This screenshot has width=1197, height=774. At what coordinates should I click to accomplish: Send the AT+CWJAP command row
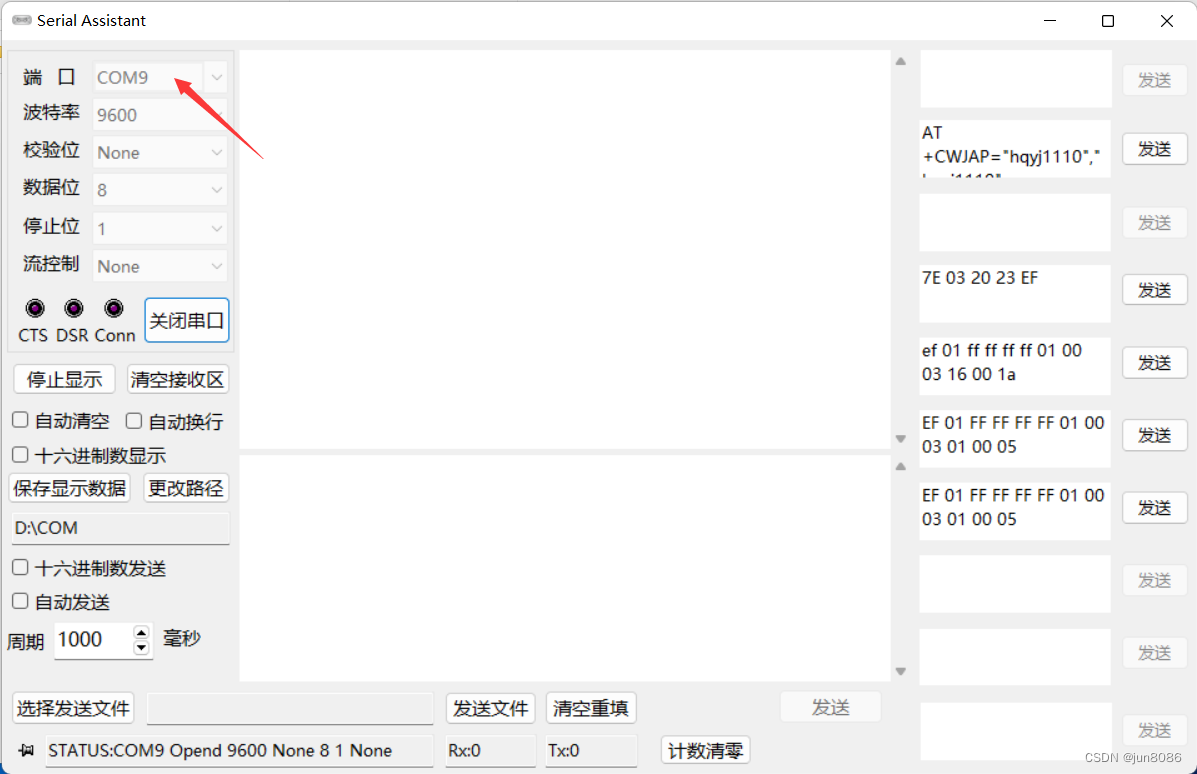(x=1154, y=149)
